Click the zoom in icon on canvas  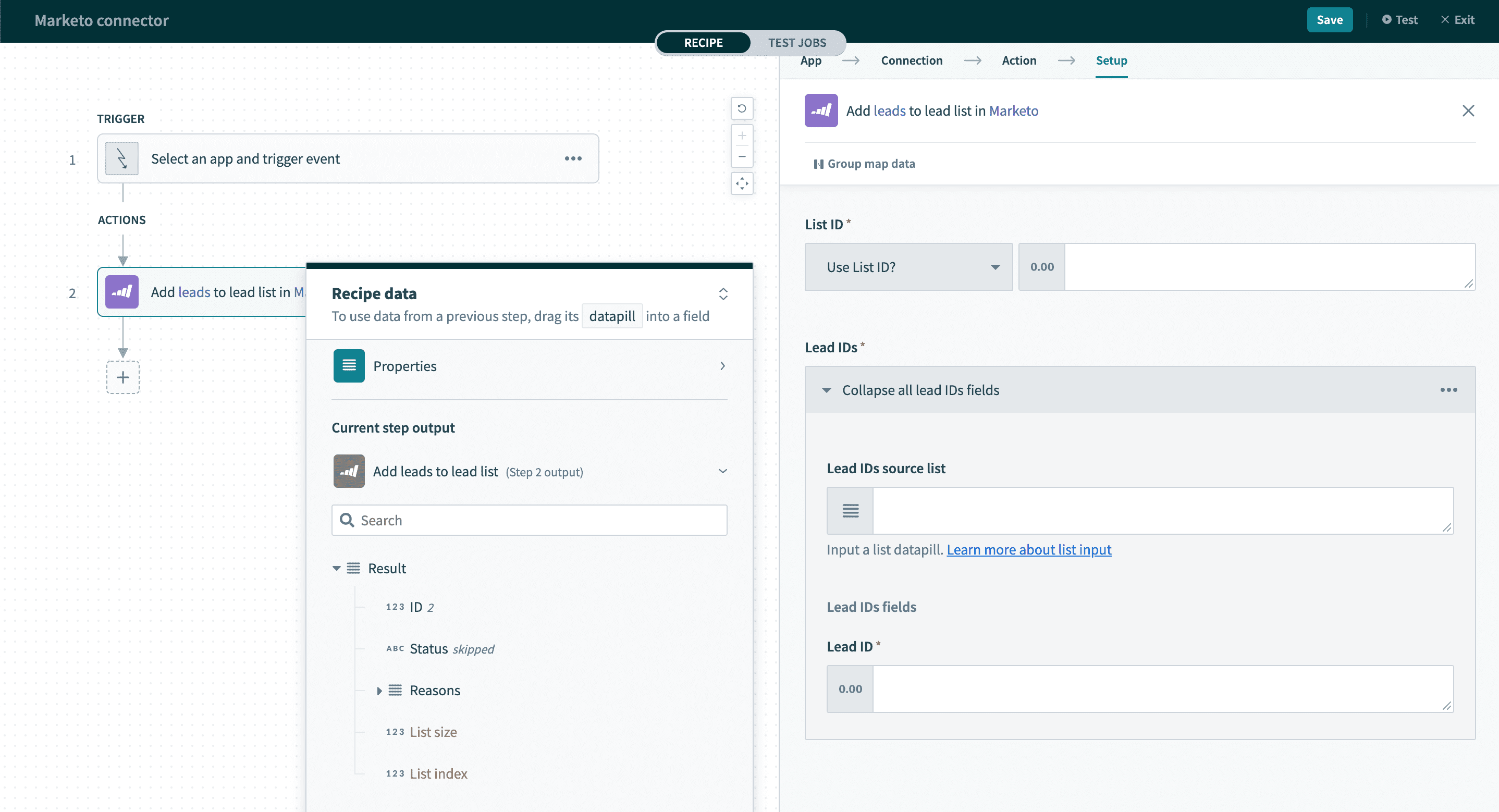[742, 136]
